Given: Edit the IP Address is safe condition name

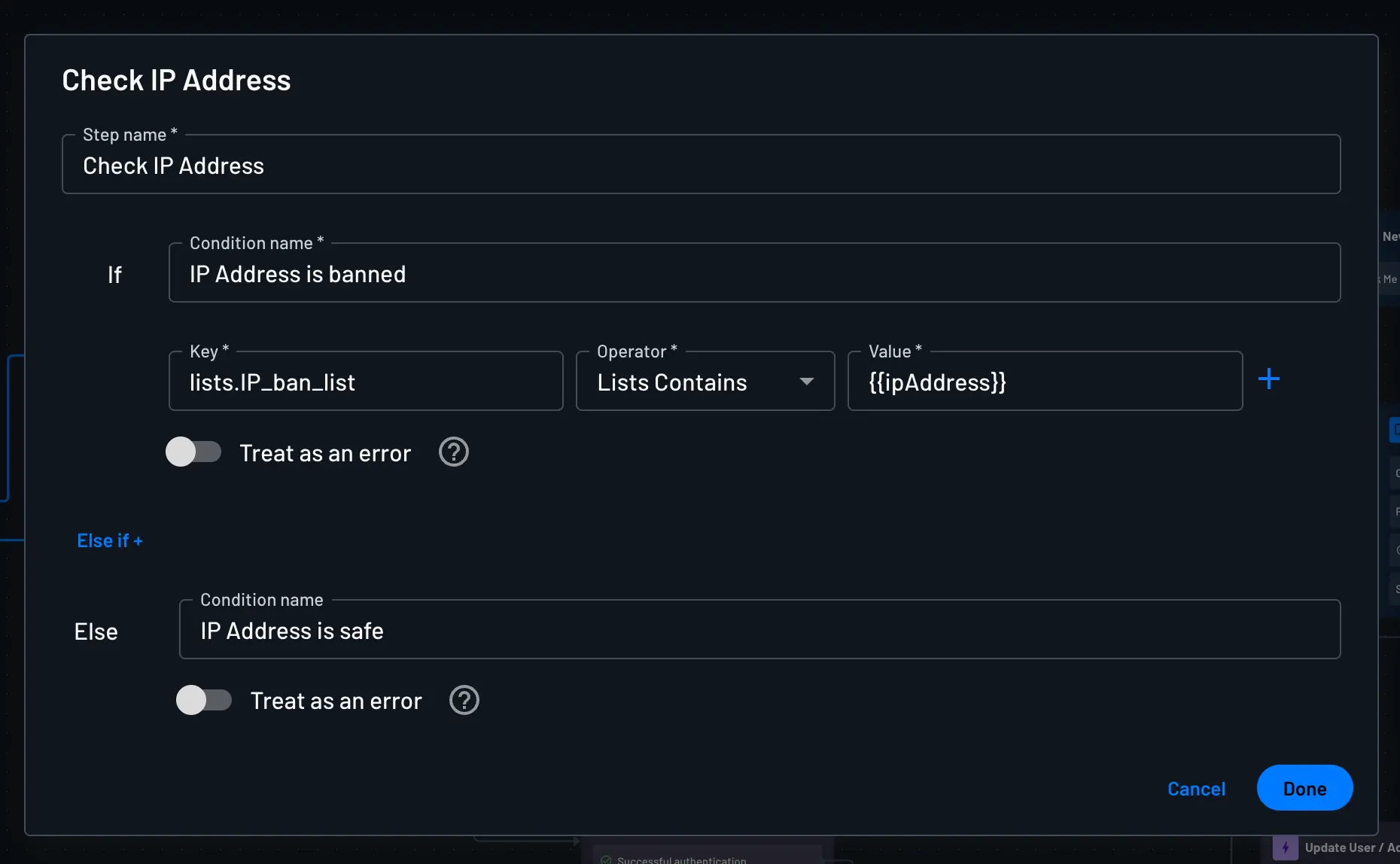Looking at the screenshot, I should coord(759,631).
